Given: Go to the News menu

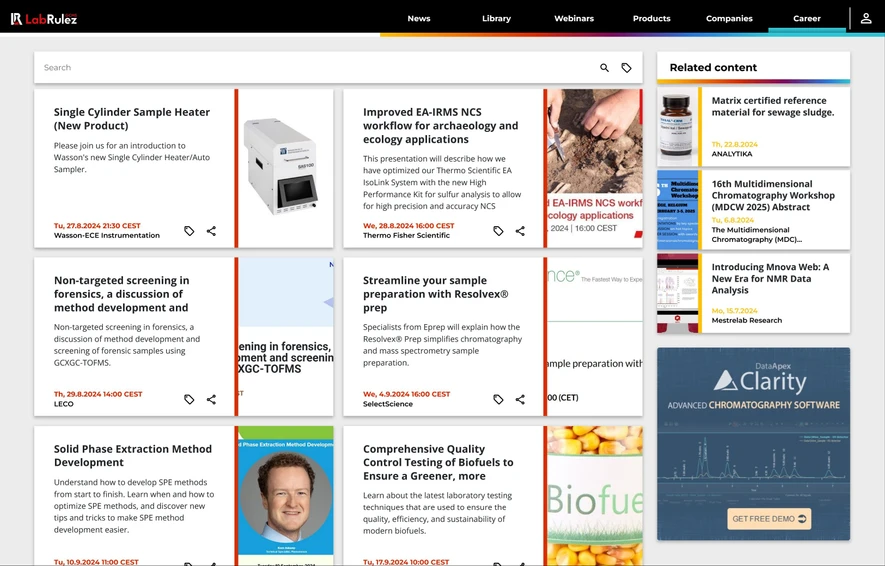Looking at the screenshot, I should pyautogui.click(x=419, y=19).
